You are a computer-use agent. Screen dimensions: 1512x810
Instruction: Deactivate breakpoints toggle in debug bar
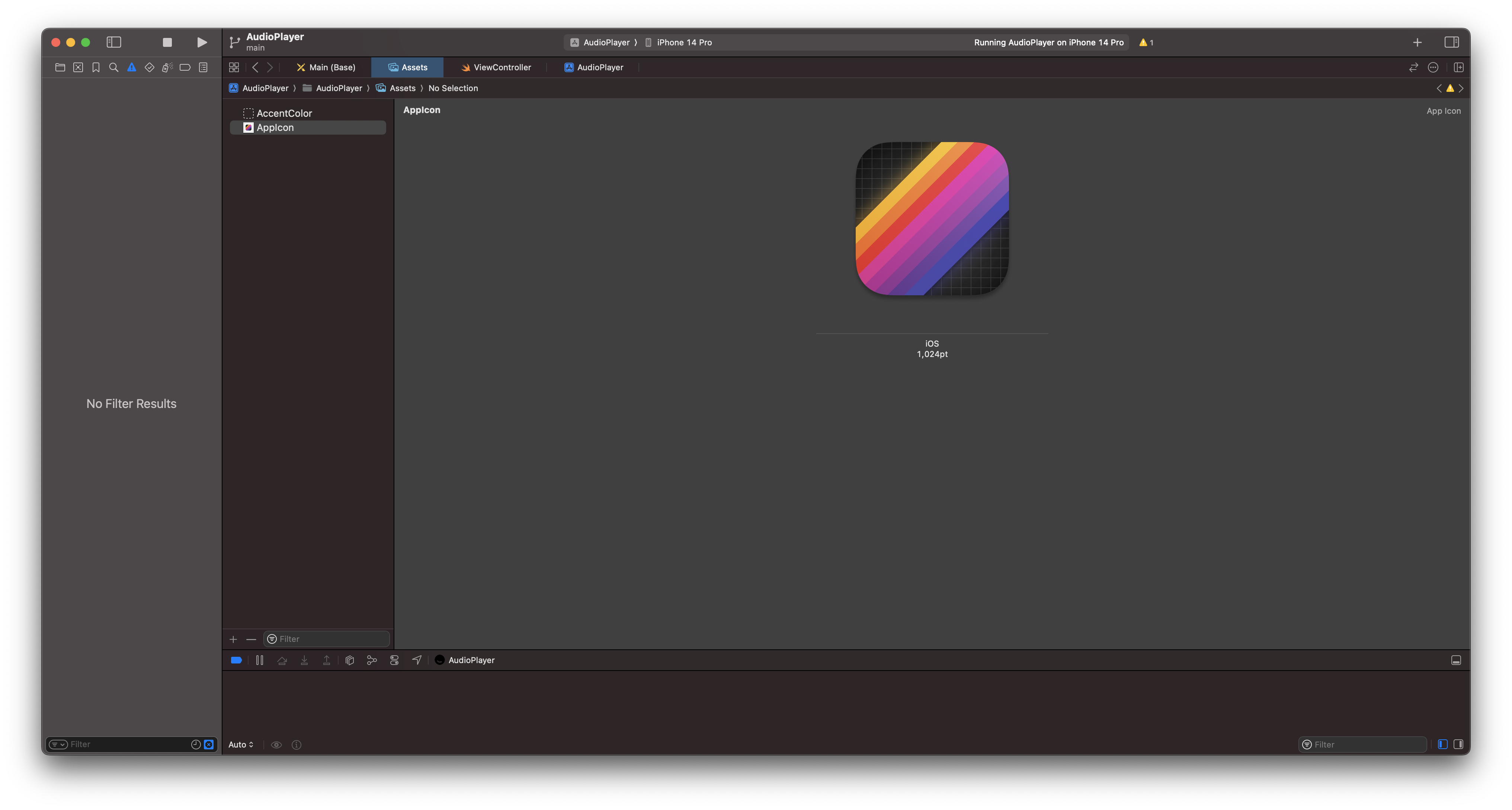[237, 660]
